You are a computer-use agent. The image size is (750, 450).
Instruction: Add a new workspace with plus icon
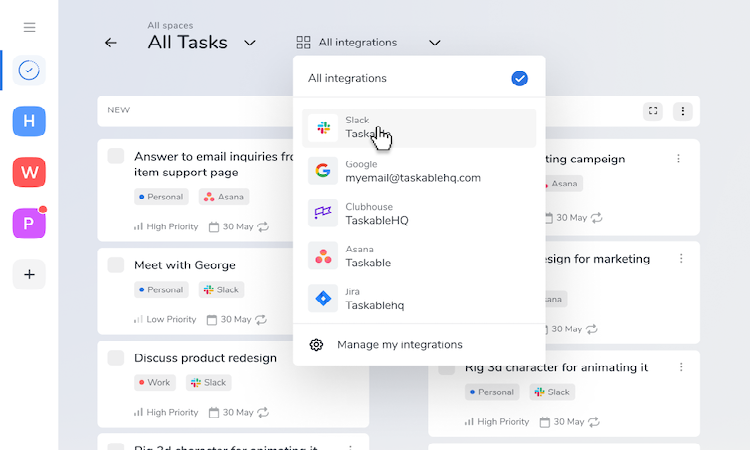click(x=29, y=273)
